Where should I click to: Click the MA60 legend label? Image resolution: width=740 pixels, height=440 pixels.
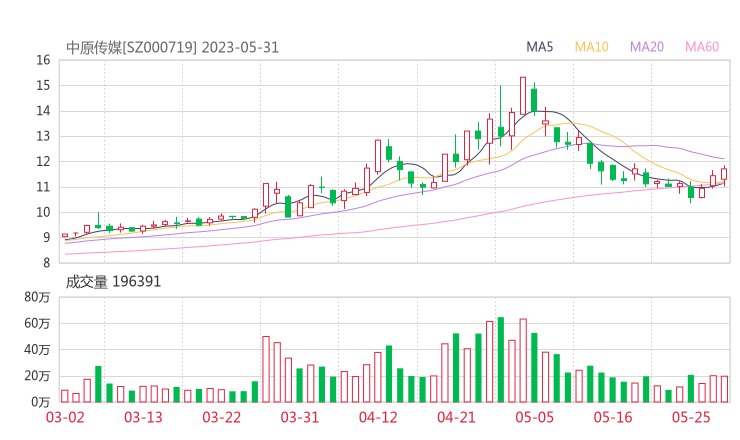pos(702,47)
